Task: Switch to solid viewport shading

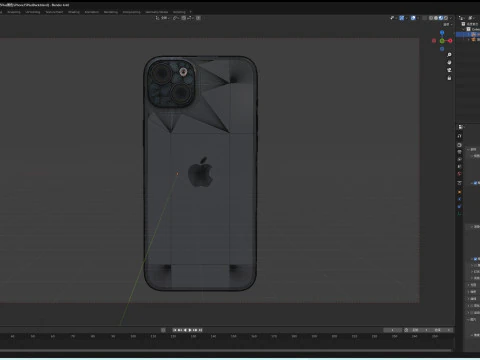Action: pos(436,18)
